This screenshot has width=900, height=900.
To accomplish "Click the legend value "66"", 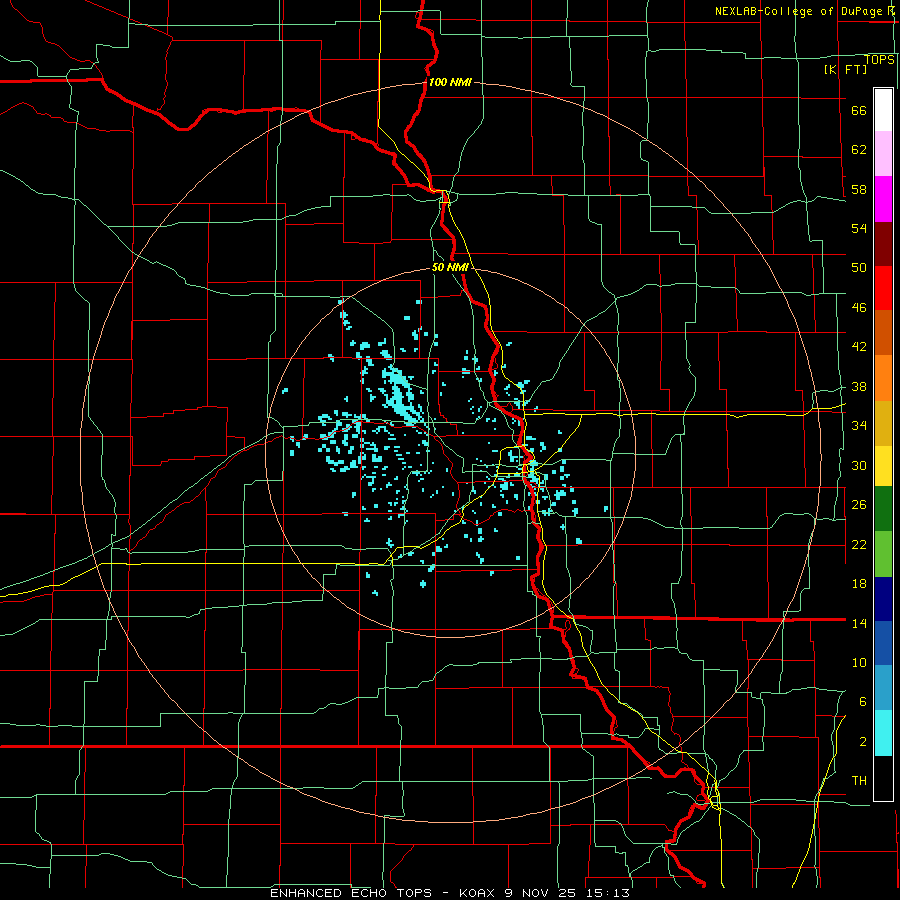I will pos(859,111).
